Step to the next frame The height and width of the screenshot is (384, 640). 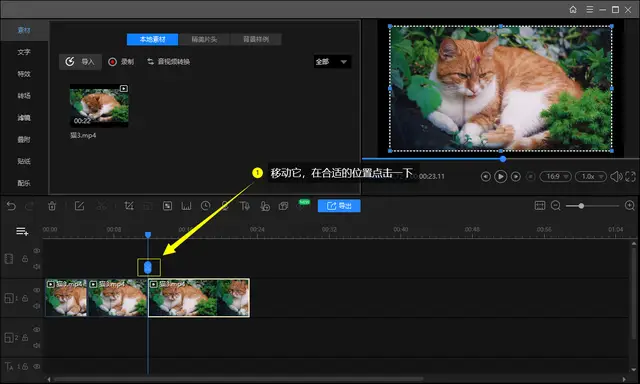[516, 177]
